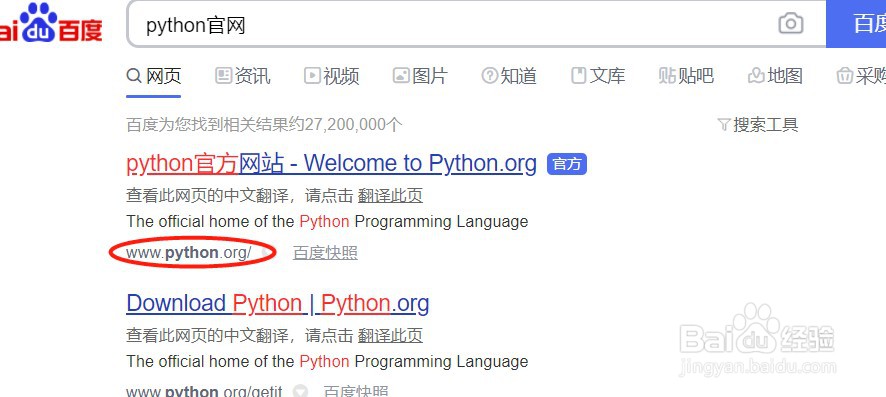Click the blue 百度 search button

pyautogui.click(x=856, y=24)
